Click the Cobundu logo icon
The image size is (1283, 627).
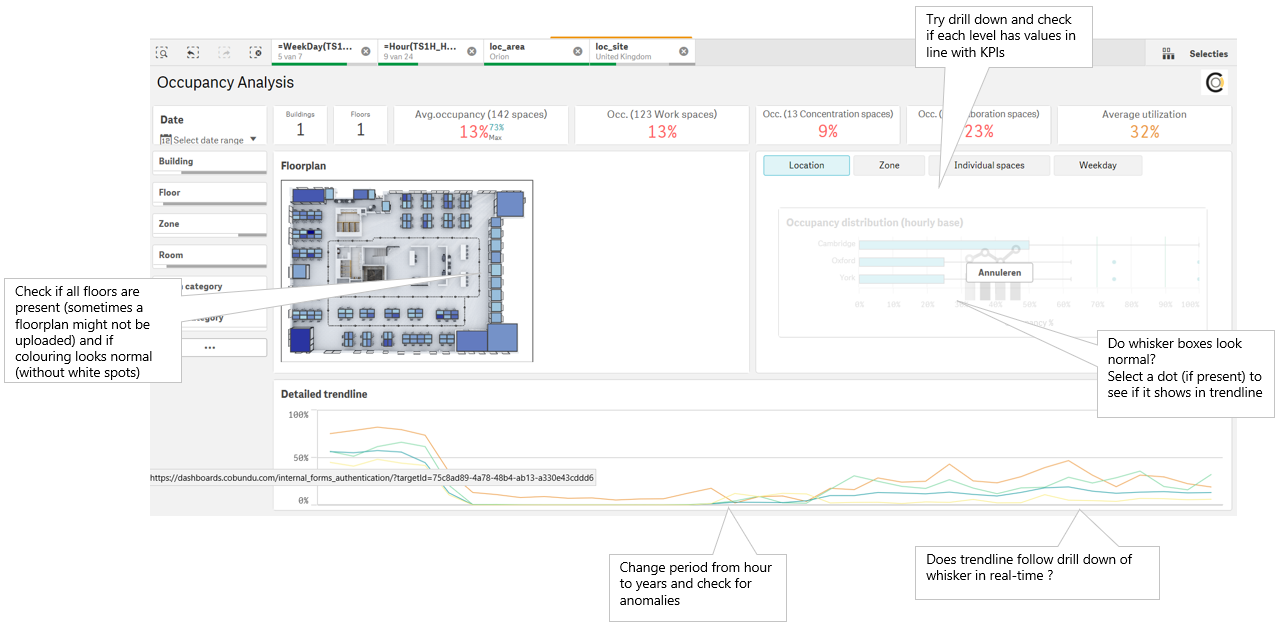click(x=1215, y=83)
